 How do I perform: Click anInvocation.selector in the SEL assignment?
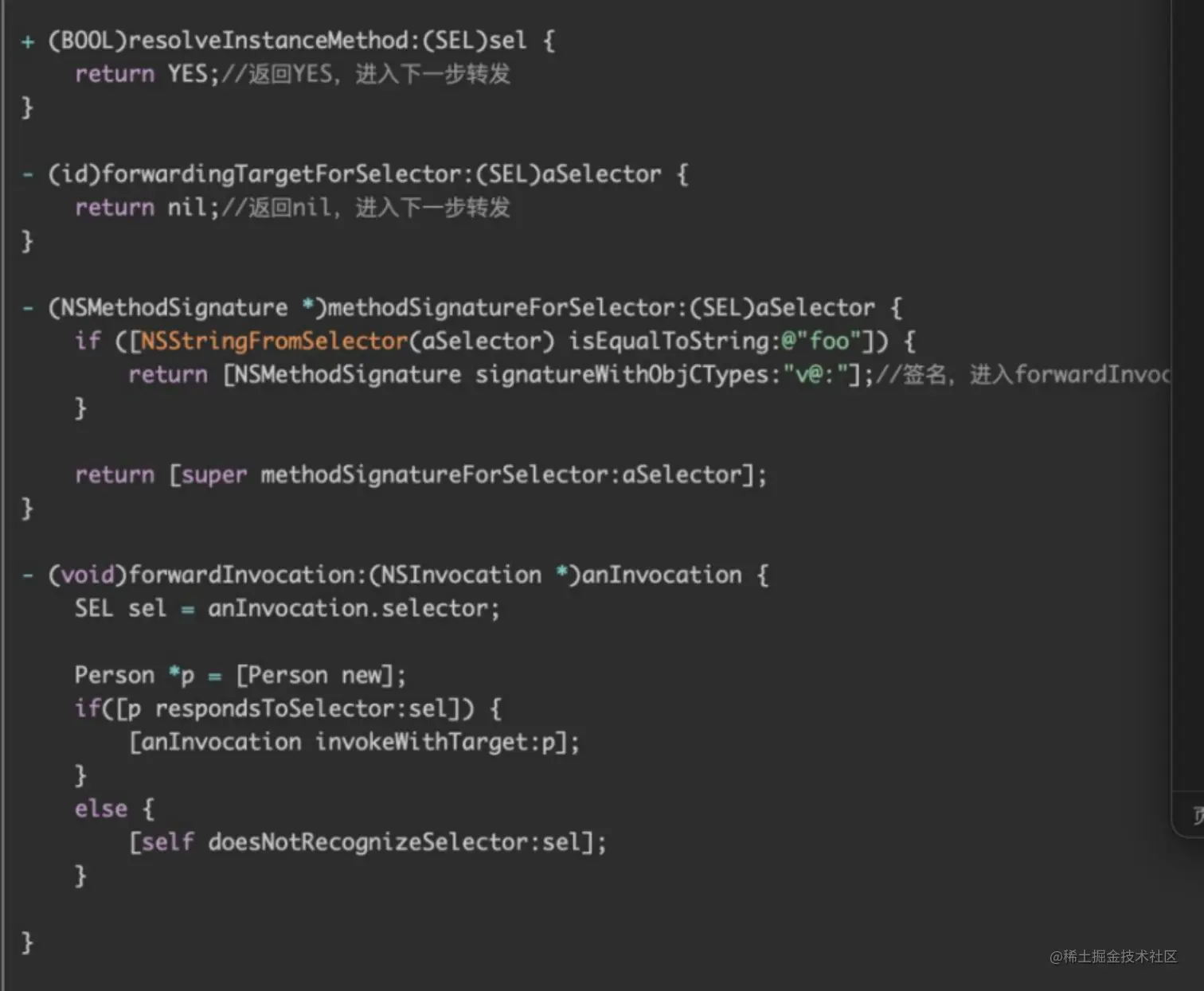tap(347, 609)
